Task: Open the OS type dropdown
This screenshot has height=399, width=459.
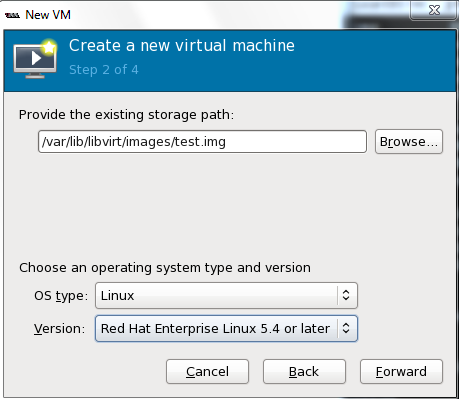Action: tap(226, 295)
